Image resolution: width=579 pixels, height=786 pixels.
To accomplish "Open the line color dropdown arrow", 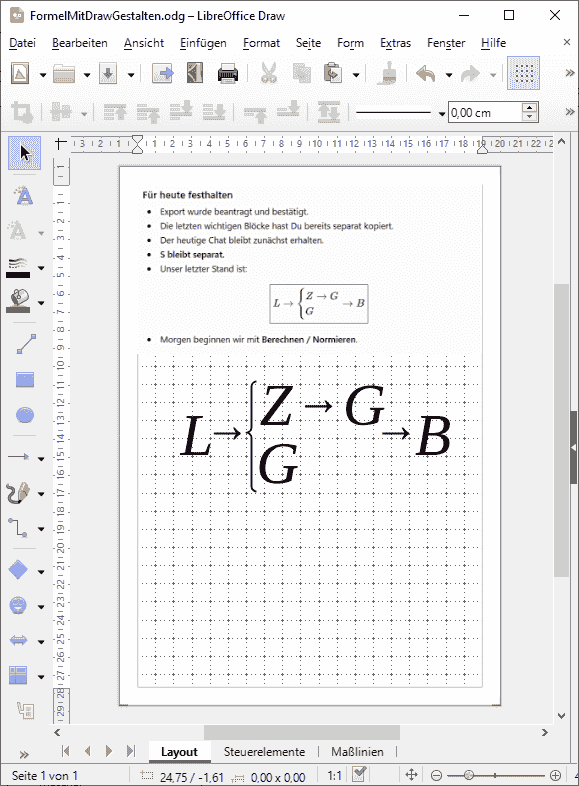I will (41, 268).
